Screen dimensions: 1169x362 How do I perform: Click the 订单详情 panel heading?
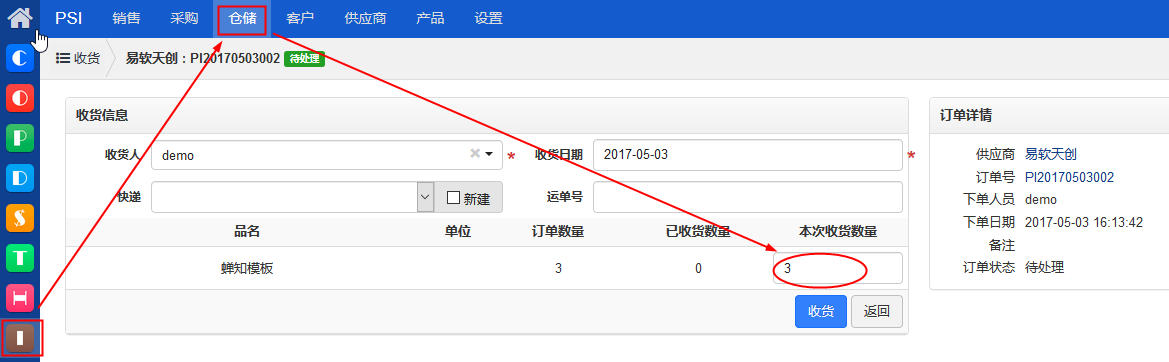[x=965, y=115]
